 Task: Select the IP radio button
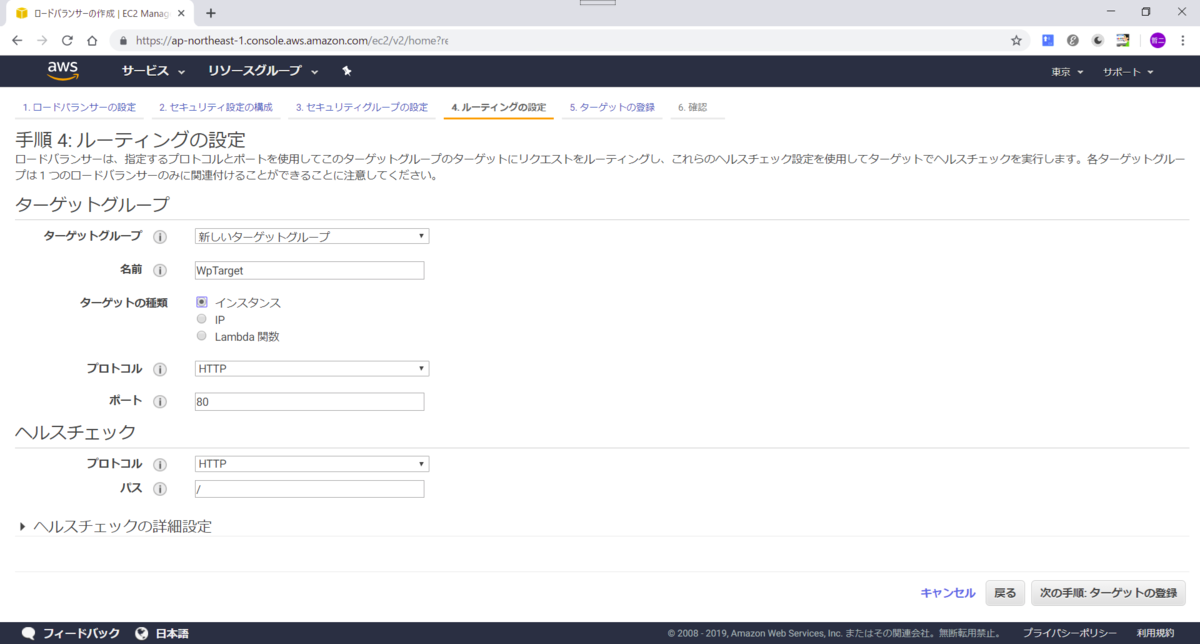(x=201, y=319)
